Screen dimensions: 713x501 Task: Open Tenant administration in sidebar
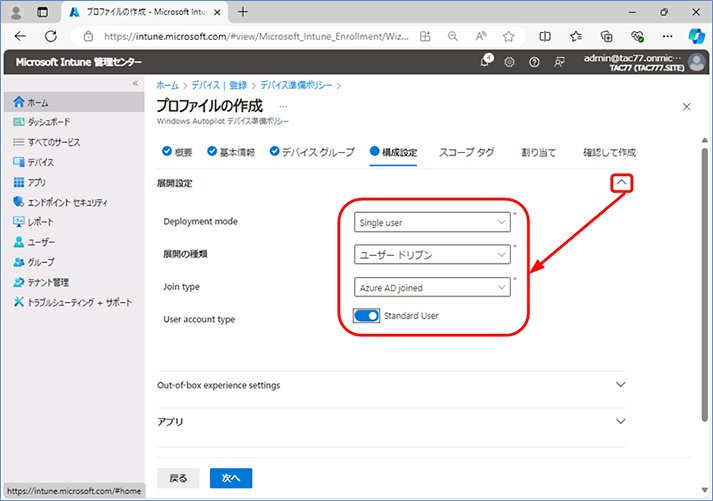(x=41, y=282)
